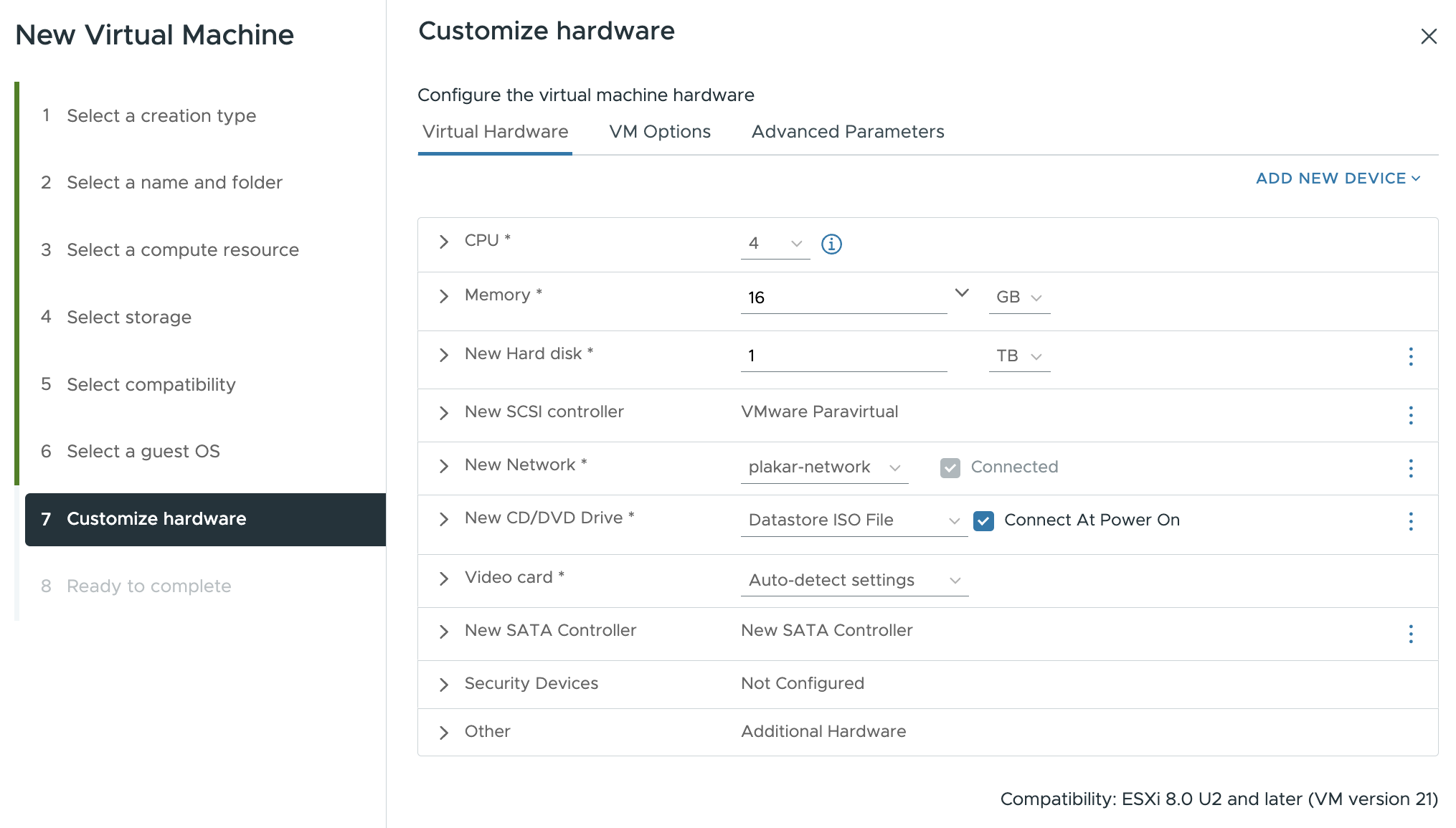Expand the New Hard disk row
Viewport: 1456px width, 828px height.
(444, 355)
